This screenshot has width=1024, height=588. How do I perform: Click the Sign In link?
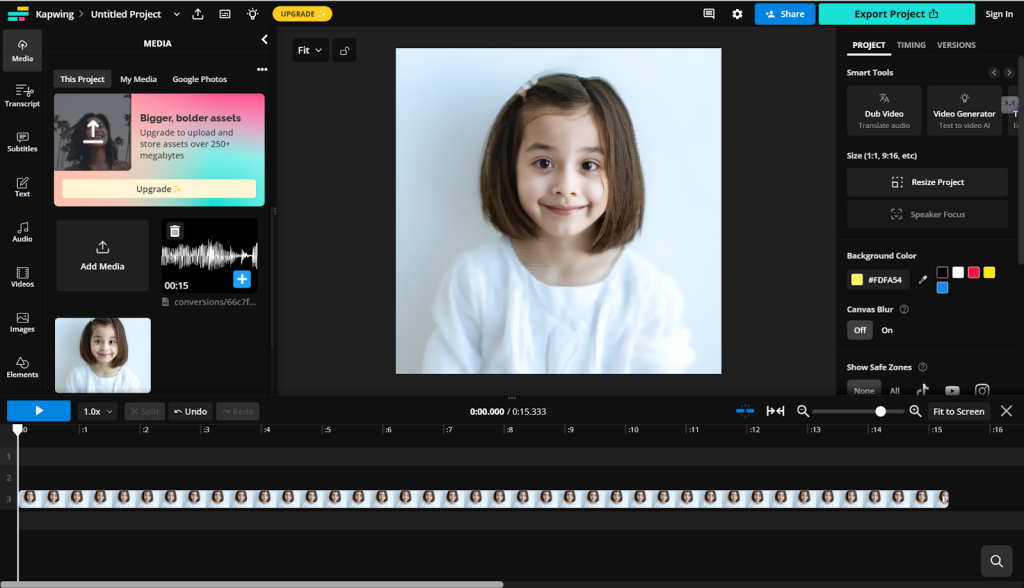click(x=999, y=14)
